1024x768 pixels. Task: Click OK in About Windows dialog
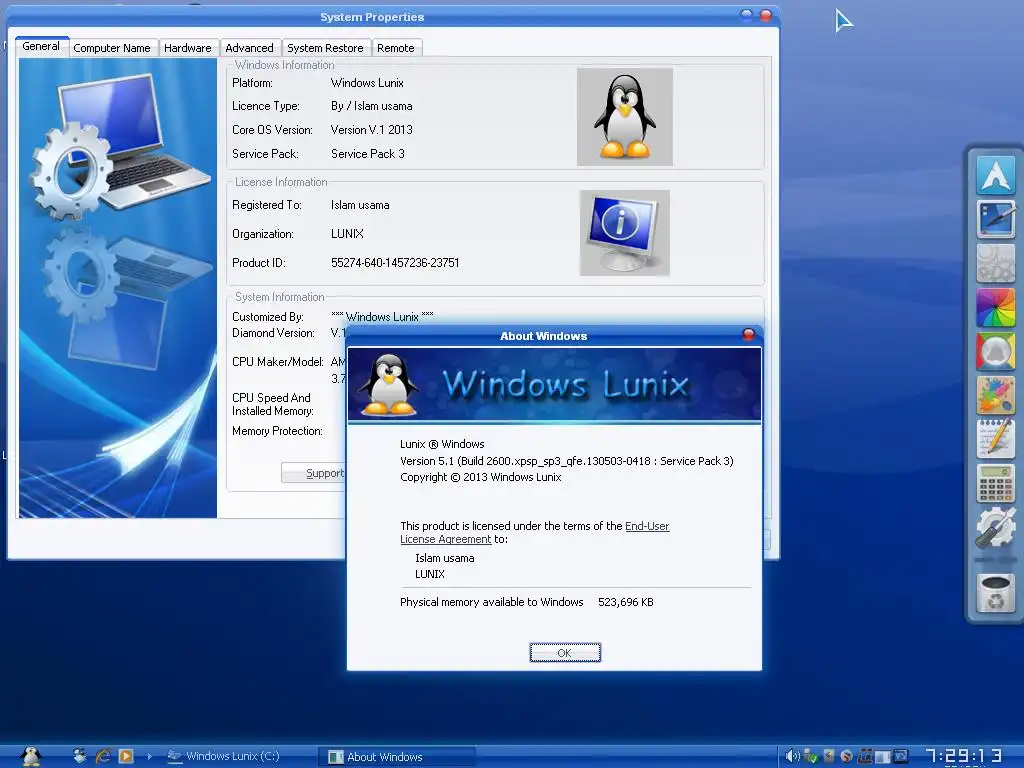[x=565, y=652]
